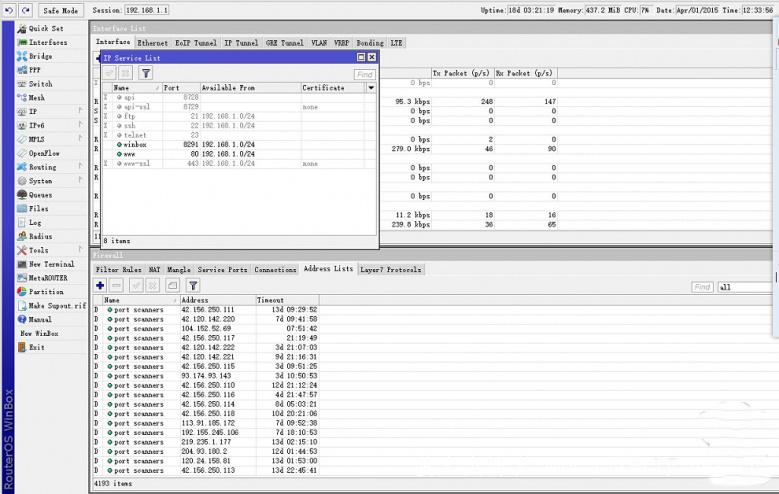The image size is (779, 494).
Task: Switch to the VRRP tab
Action: (341, 43)
